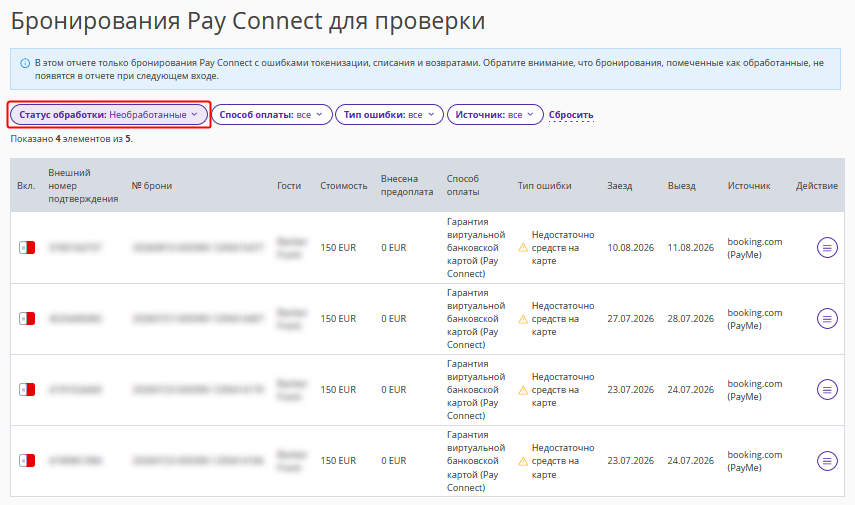Click the Тип ошибки column header
The image size is (855, 505).
pyautogui.click(x=544, y=185)
